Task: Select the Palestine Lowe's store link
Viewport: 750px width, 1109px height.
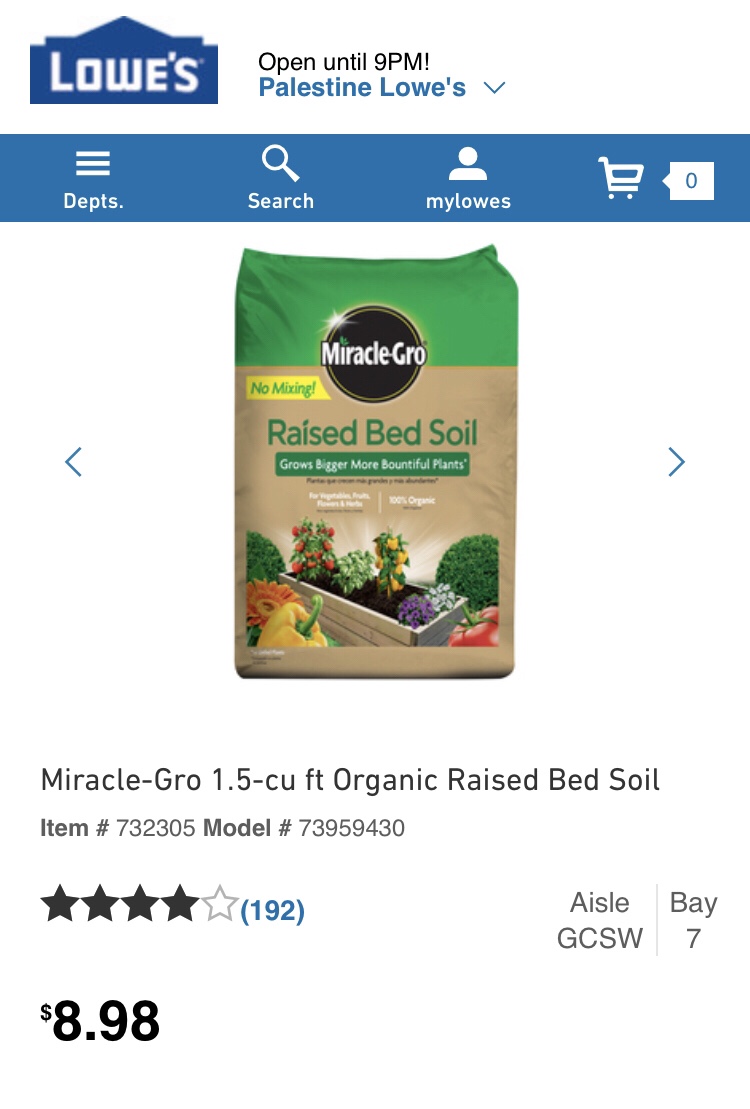Action: [x=362, y=88]
